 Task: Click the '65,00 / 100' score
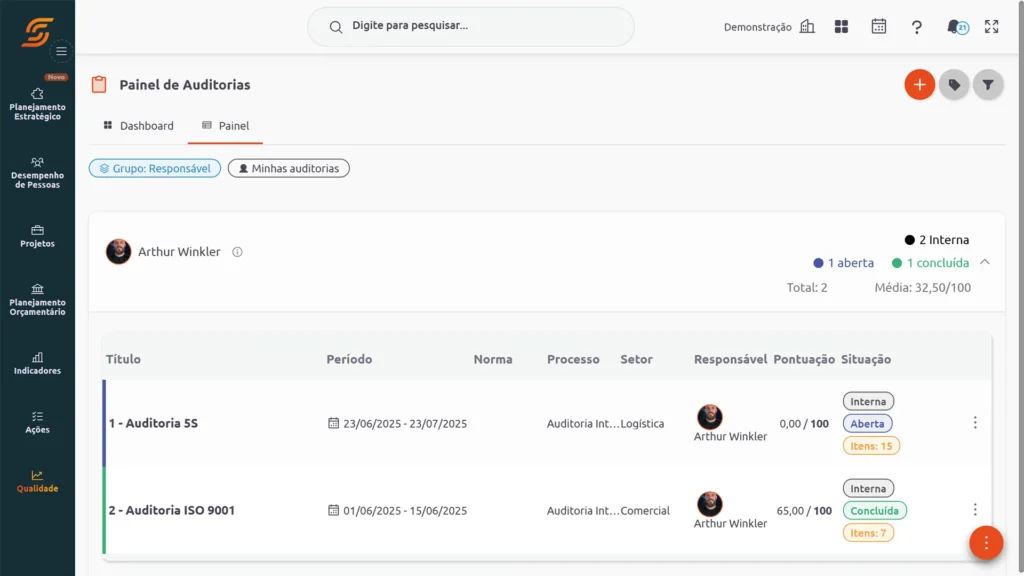(804, 510)
